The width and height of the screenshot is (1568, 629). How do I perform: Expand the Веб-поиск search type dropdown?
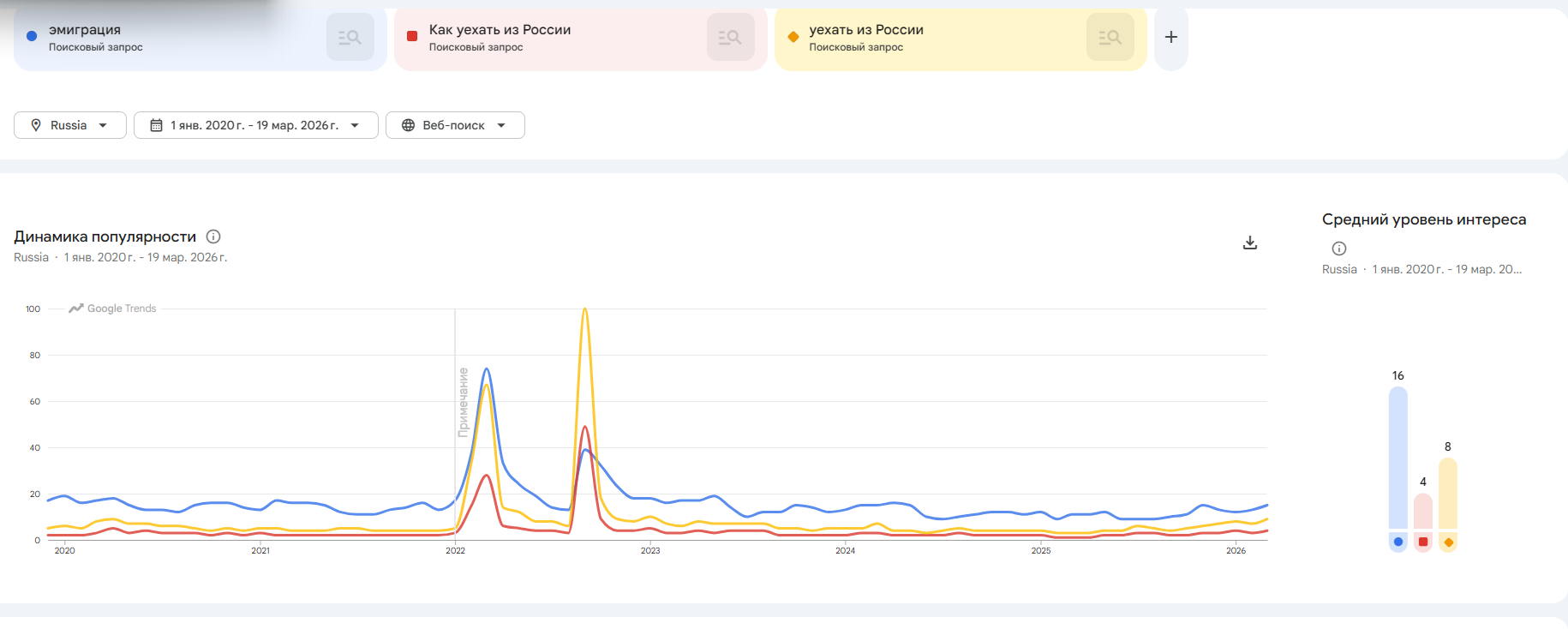click(x=501, y=125)
